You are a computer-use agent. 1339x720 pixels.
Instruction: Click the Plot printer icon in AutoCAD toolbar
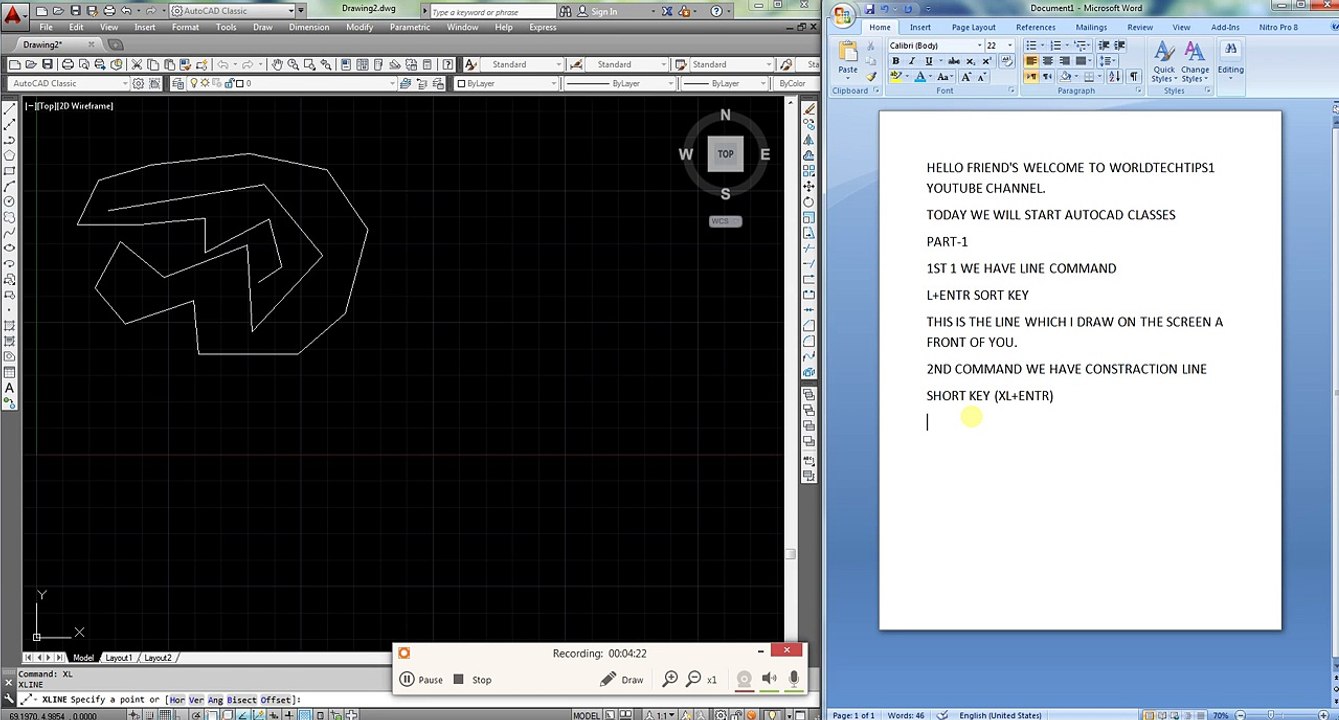point(68,64)
